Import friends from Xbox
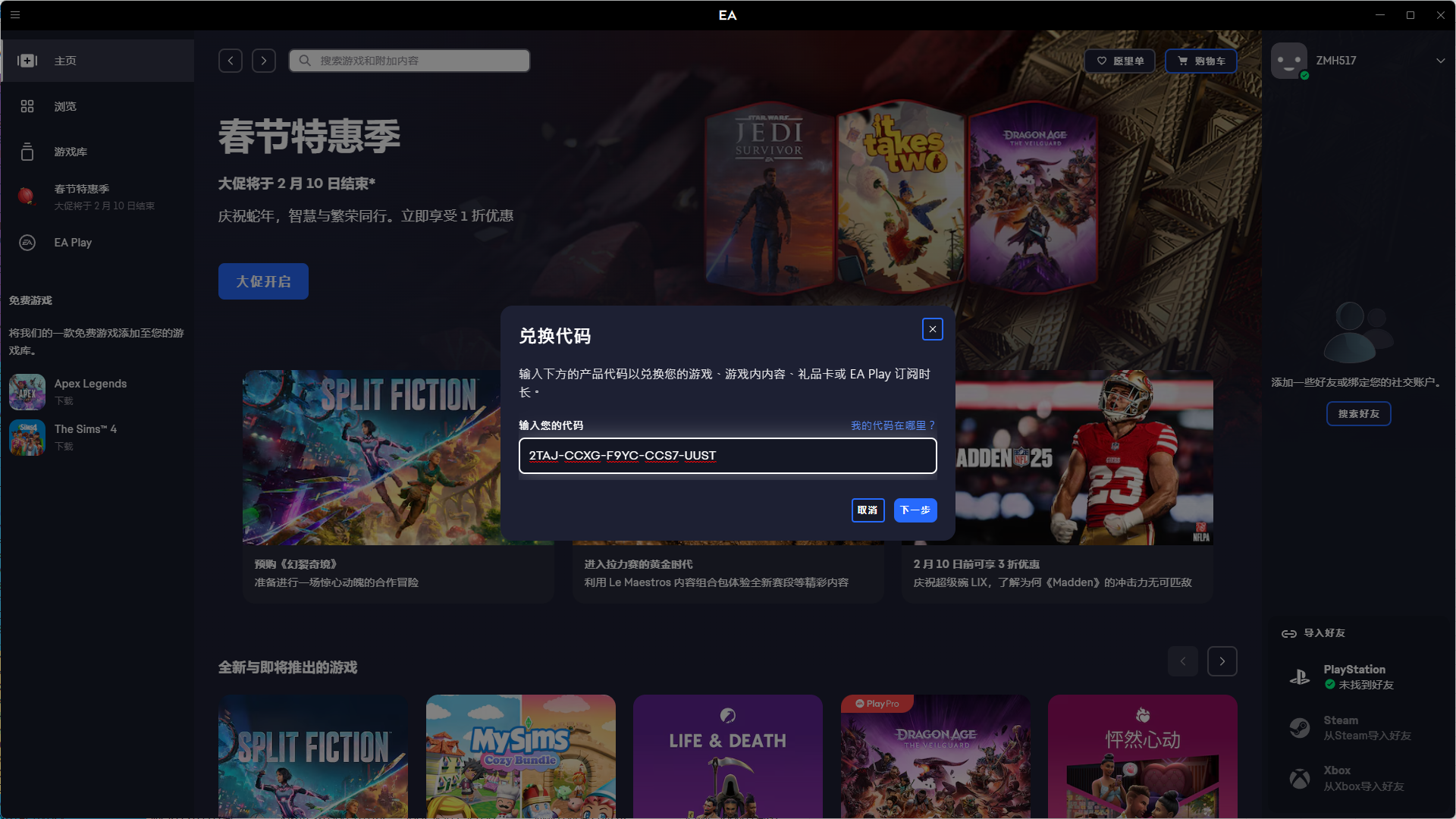The image size is (1456, 819). tap(1357, 779)
